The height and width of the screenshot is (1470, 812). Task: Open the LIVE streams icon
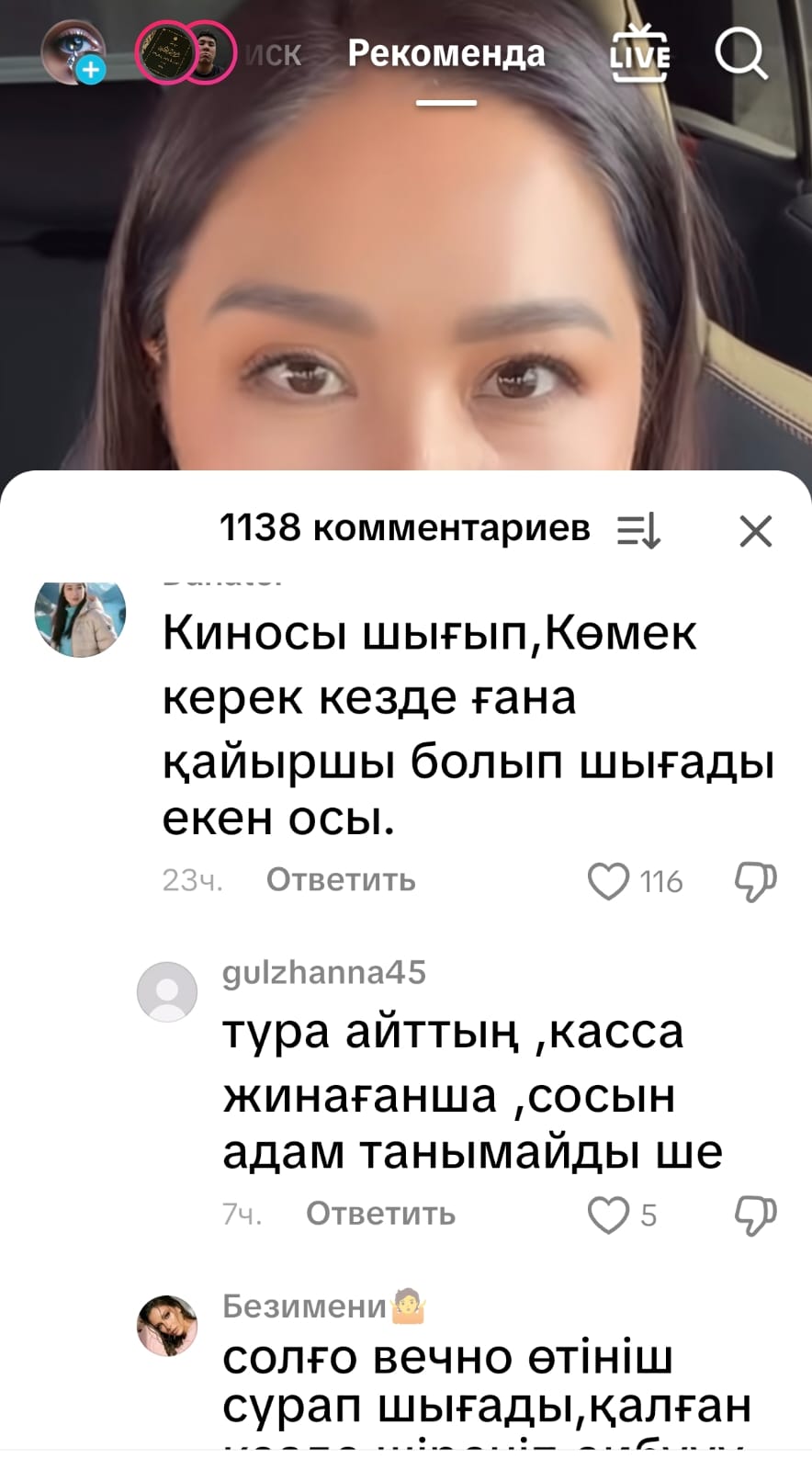(640, 54)
